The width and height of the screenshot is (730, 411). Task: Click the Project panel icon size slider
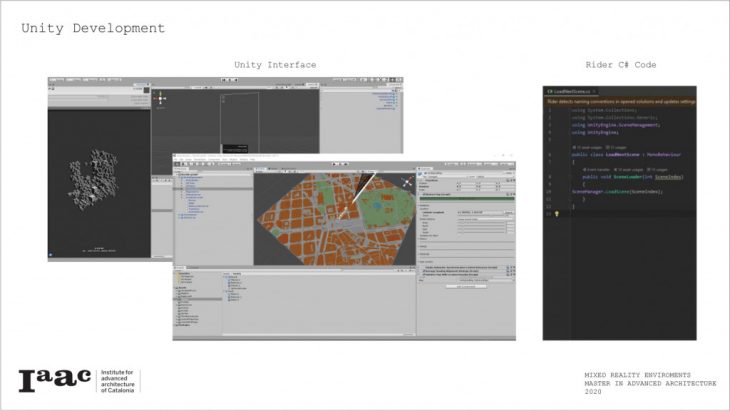400,334
